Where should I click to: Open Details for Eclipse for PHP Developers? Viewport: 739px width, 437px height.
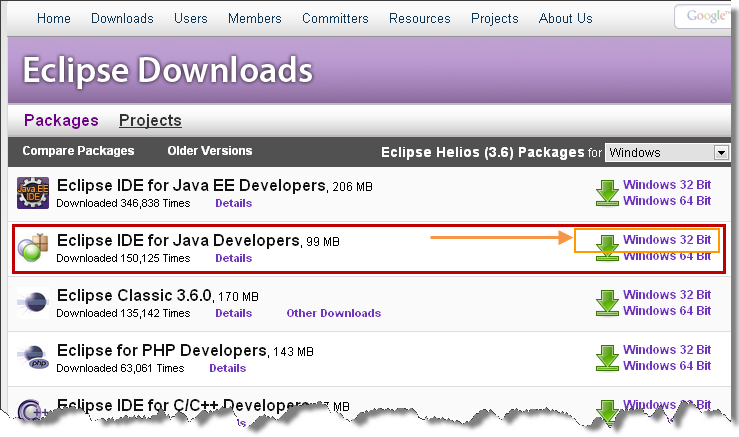(228, 368)
